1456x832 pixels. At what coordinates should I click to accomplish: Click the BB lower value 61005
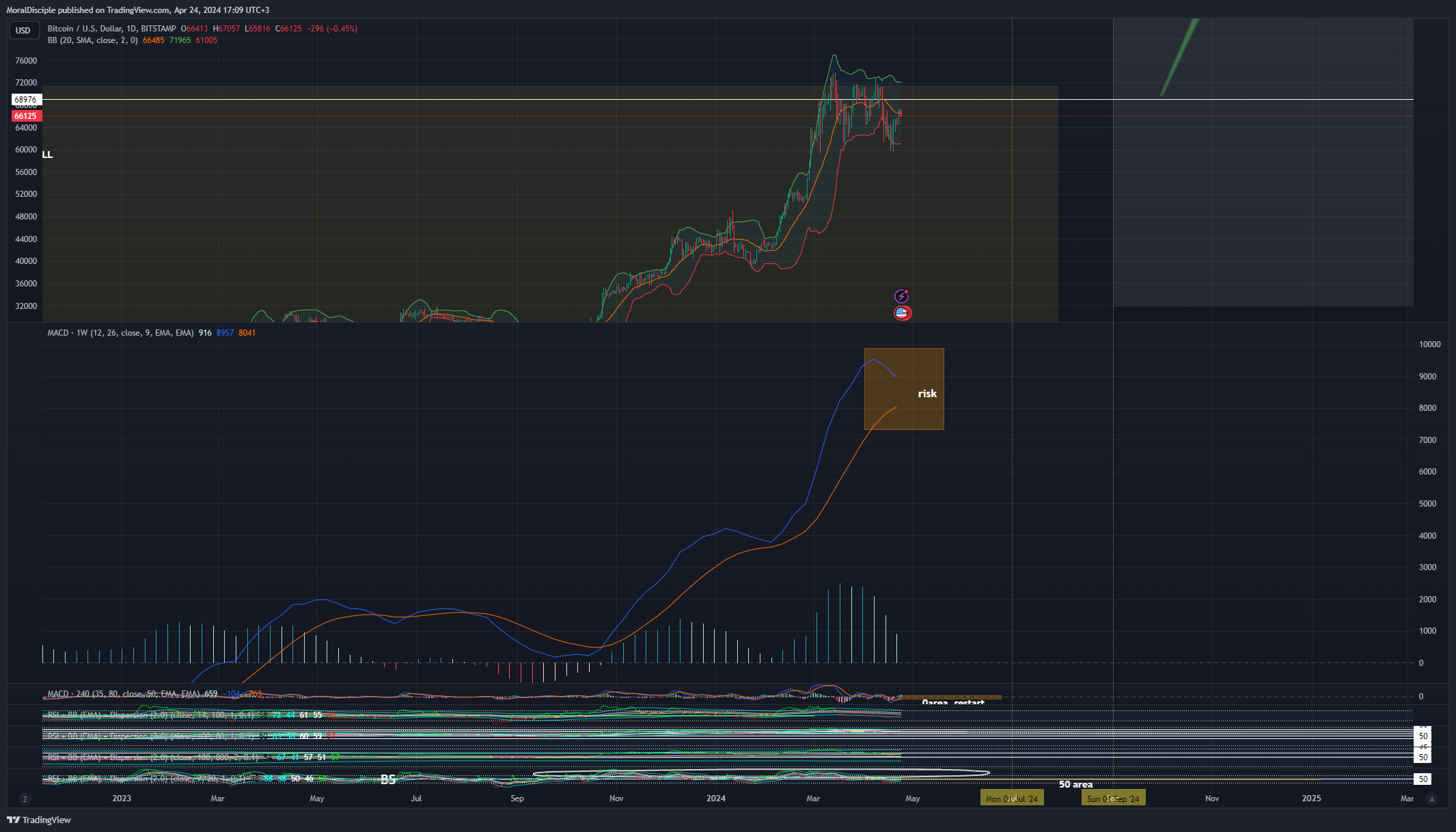coord(206,40)
